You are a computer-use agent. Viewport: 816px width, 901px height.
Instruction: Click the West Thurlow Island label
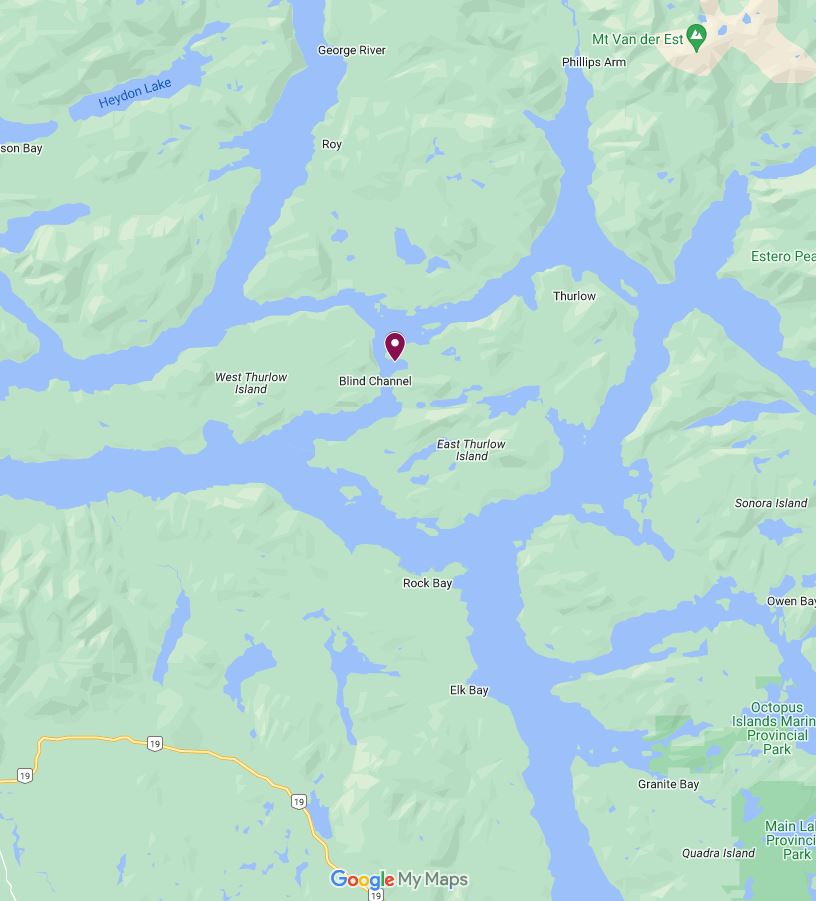point(251,383)
